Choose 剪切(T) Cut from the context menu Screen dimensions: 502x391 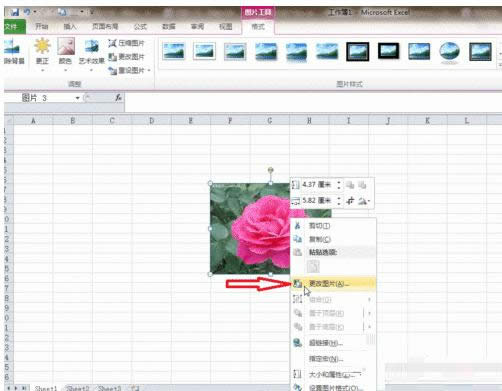(333, 226)
